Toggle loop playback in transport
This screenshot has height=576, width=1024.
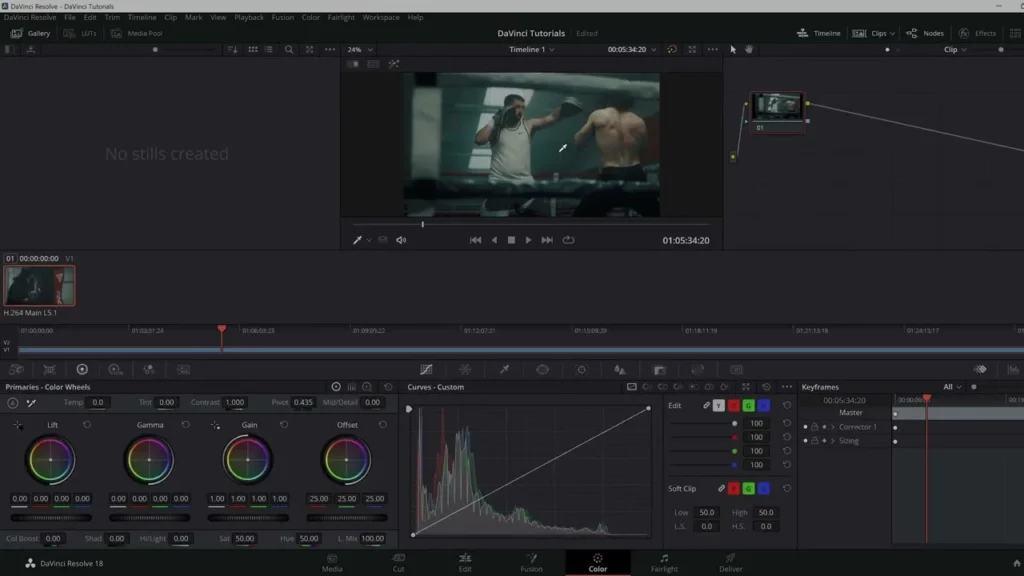pyautogui.click(x=568, y=240)
